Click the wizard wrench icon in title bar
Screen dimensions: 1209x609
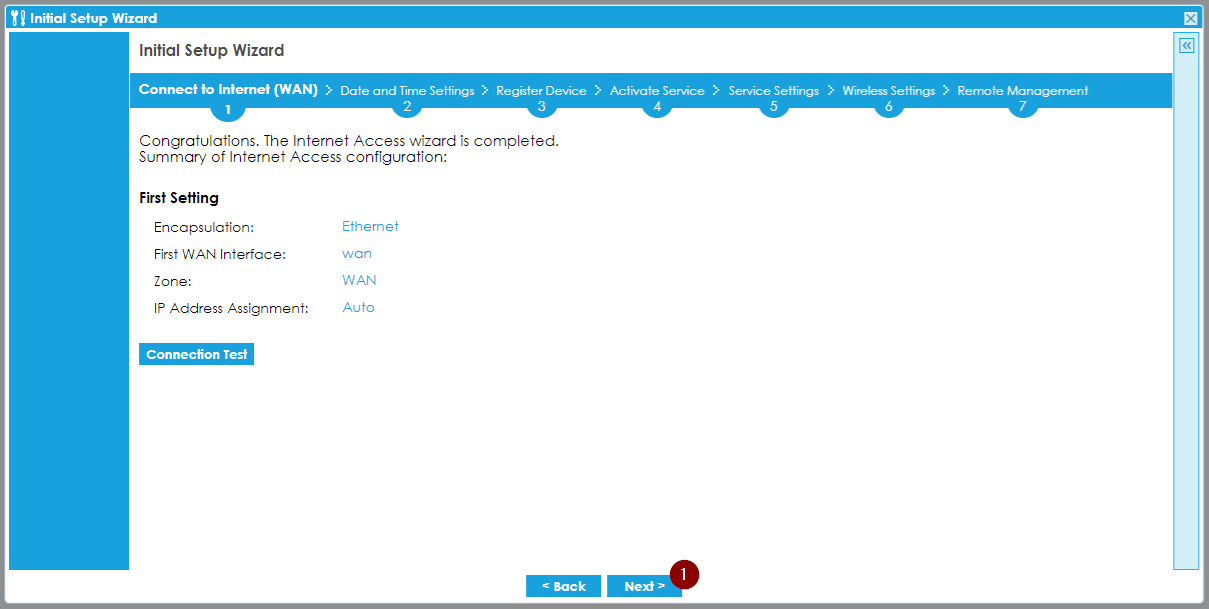click(18, 18)
